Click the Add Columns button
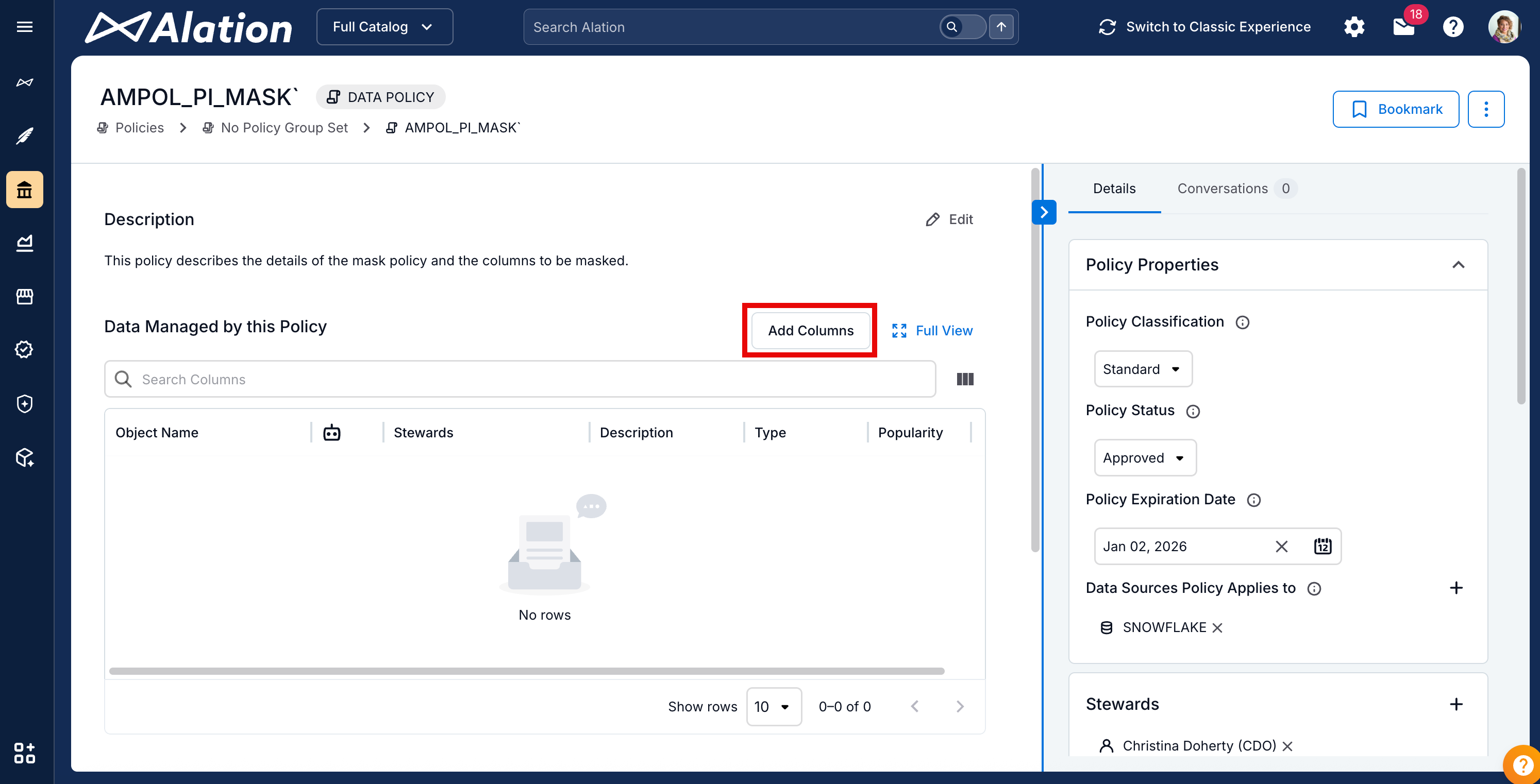1540x784 pixels. click(x=810, y=331)
